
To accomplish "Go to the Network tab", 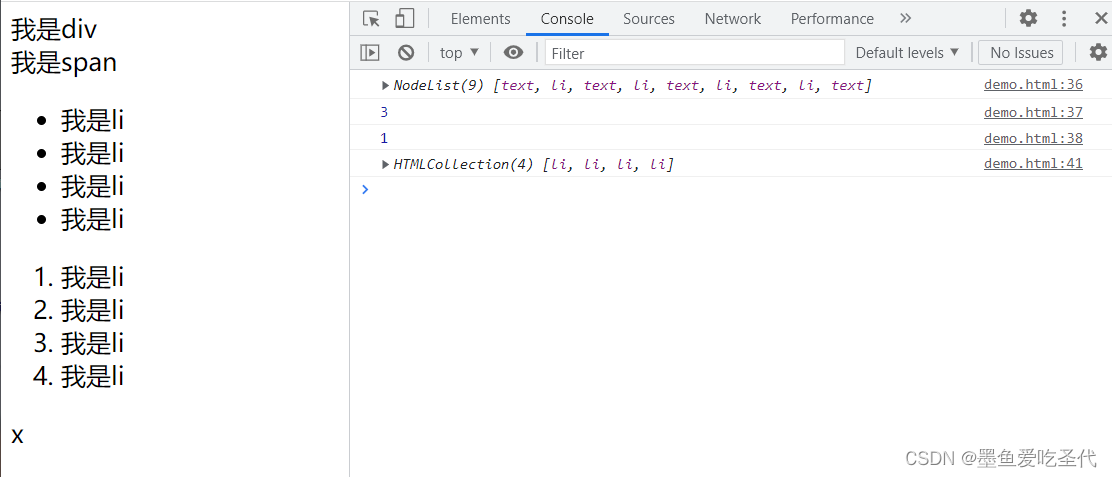I will click(x=733, y=18).
